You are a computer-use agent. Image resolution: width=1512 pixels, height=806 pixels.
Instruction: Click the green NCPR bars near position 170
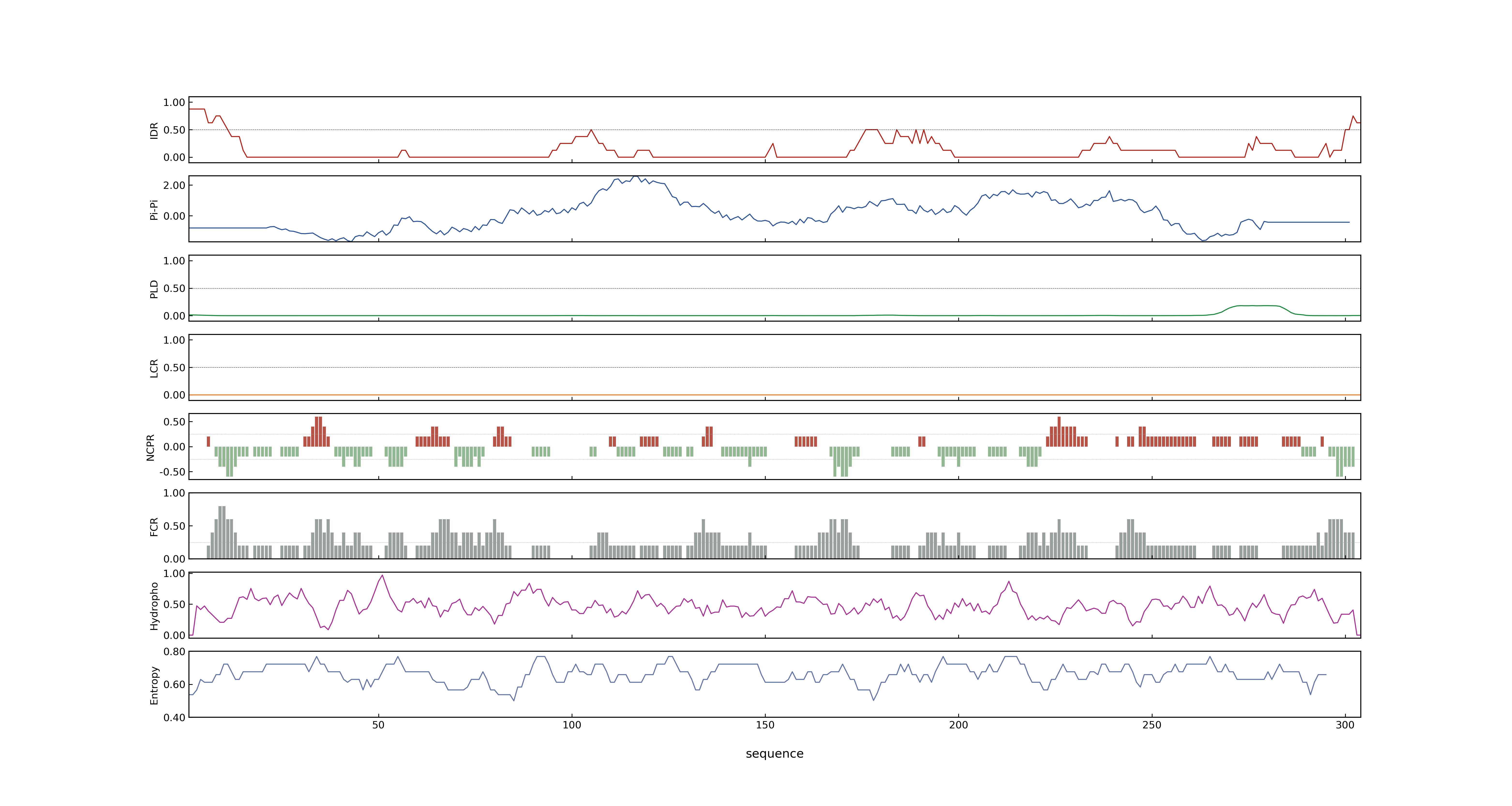point(844,461)
